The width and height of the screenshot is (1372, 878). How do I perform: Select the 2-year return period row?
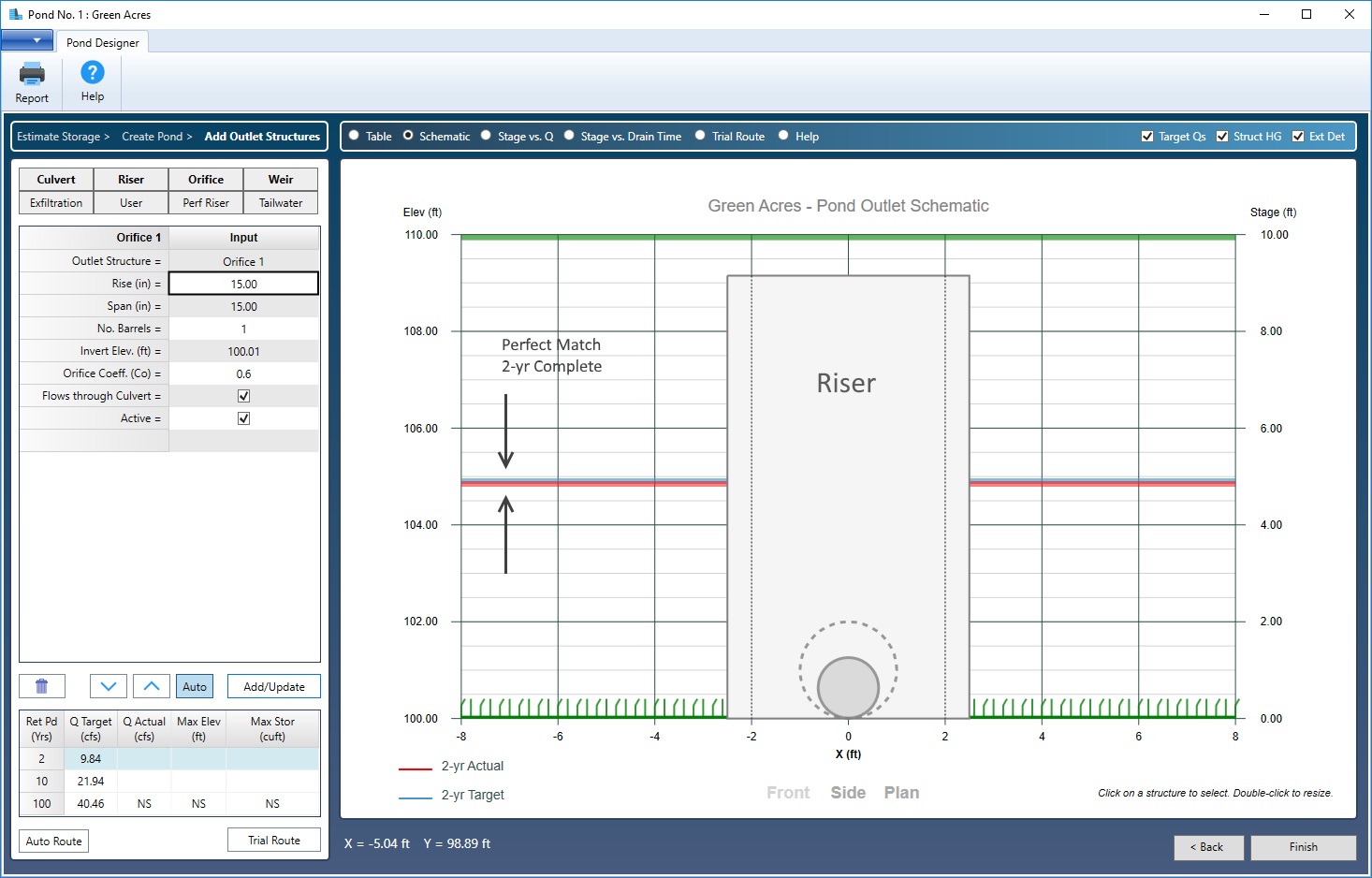coord(169,759)
